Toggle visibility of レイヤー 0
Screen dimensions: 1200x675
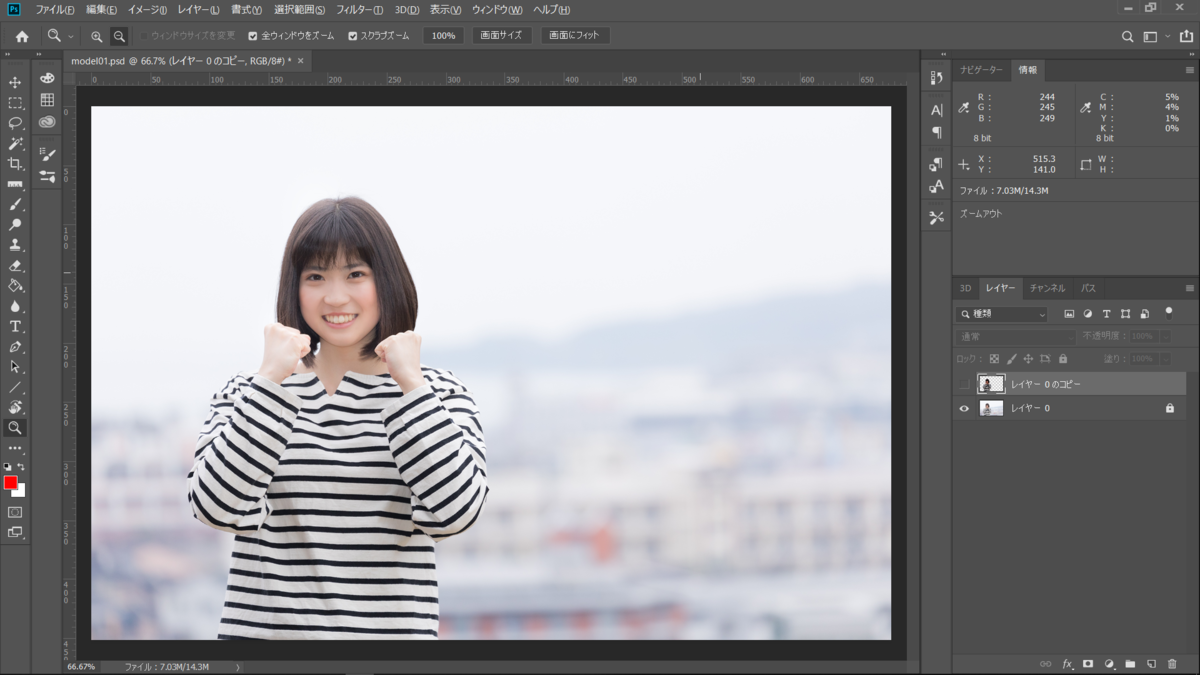pos(964,407)
